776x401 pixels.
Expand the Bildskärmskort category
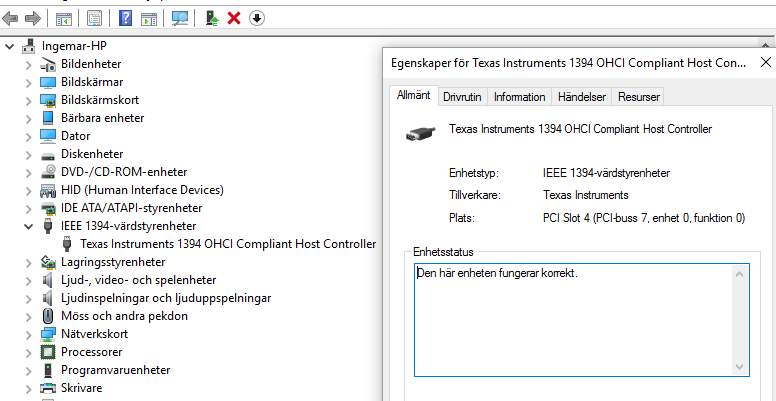[29, 100]
